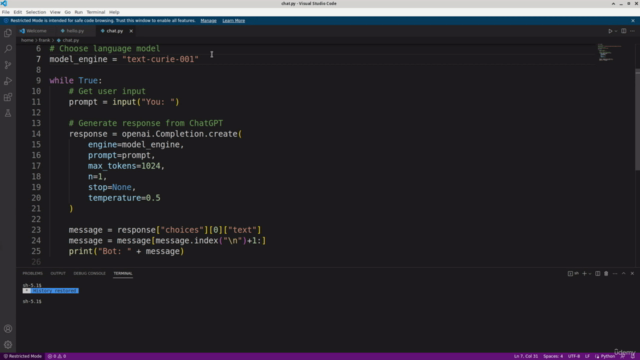This screenshot has width=640, height=360.
Task: Change encoding via UTF-8 status item
Action: (x=574, y=356)
